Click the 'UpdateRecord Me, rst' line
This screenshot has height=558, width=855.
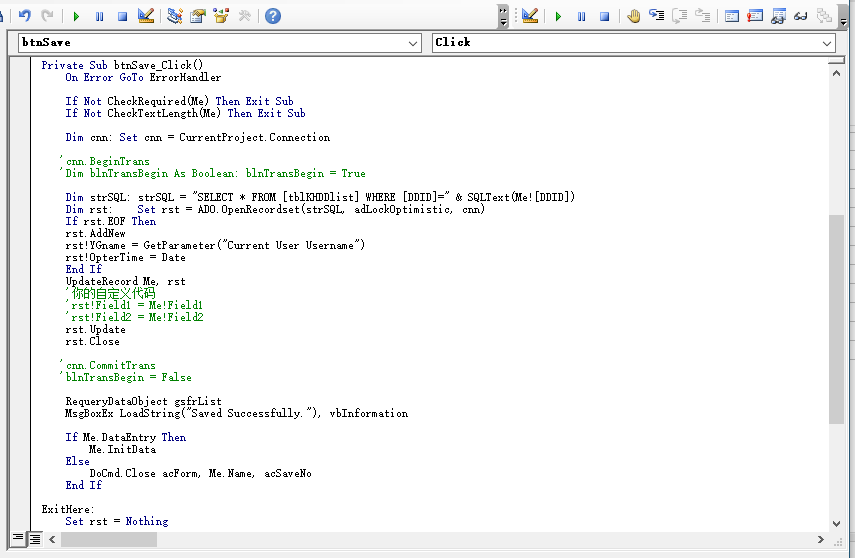pyautogui.click(x=125, y=281)
